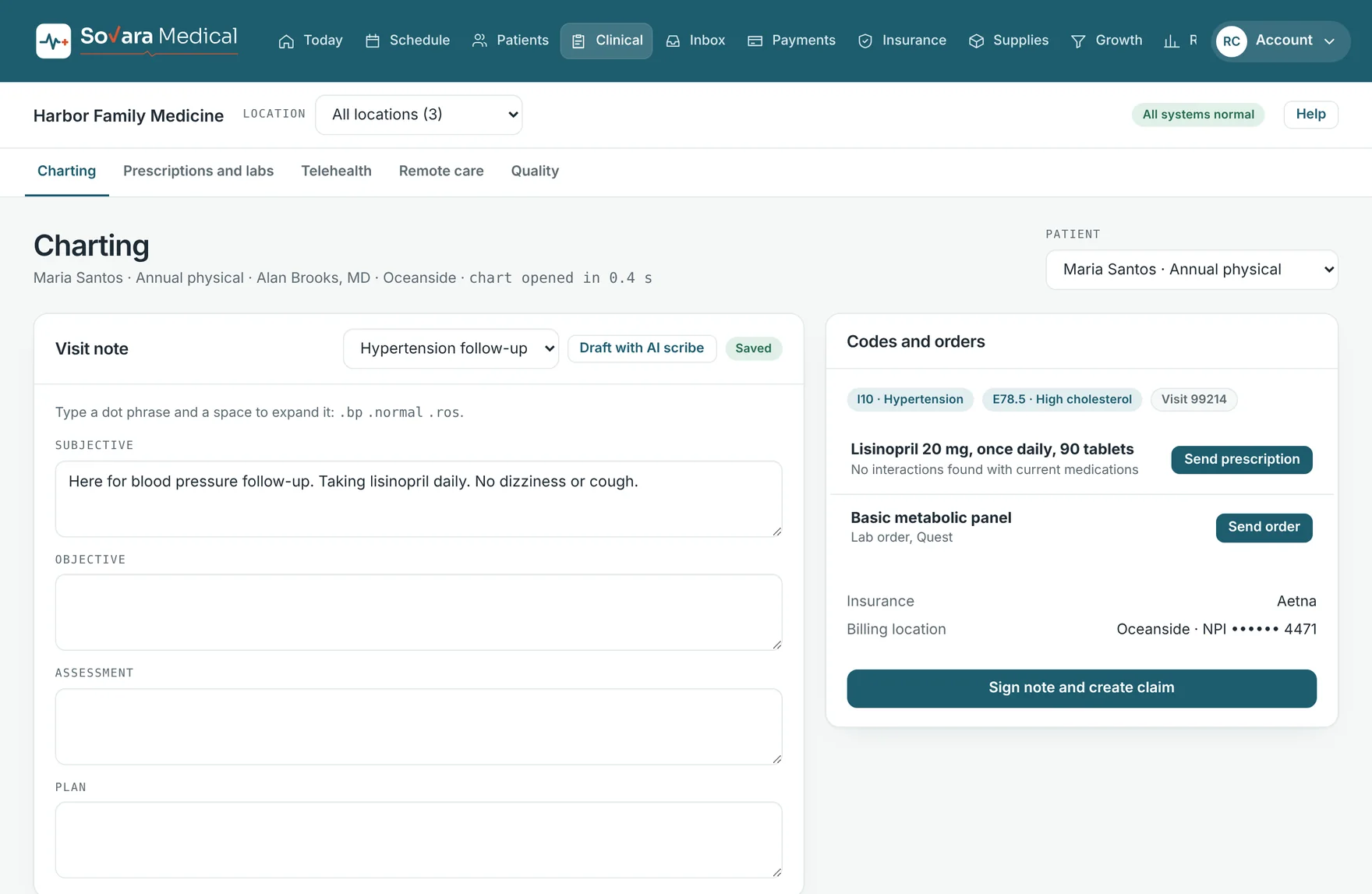Open Today via its home icon
The width and height of the screenshot is (1372, 894).
(x=286, y=41)
